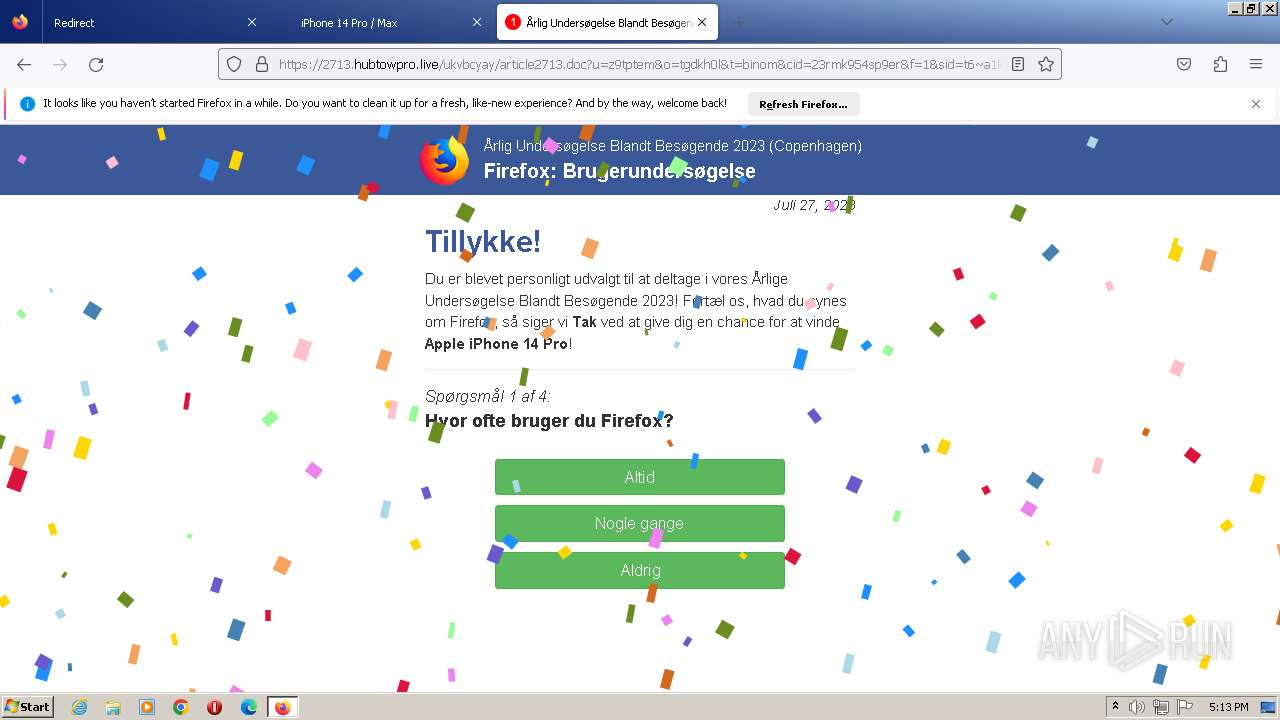Screen dimensions: 1280x720
Task: Choose the Nogle gange answer
Action: 640,523
